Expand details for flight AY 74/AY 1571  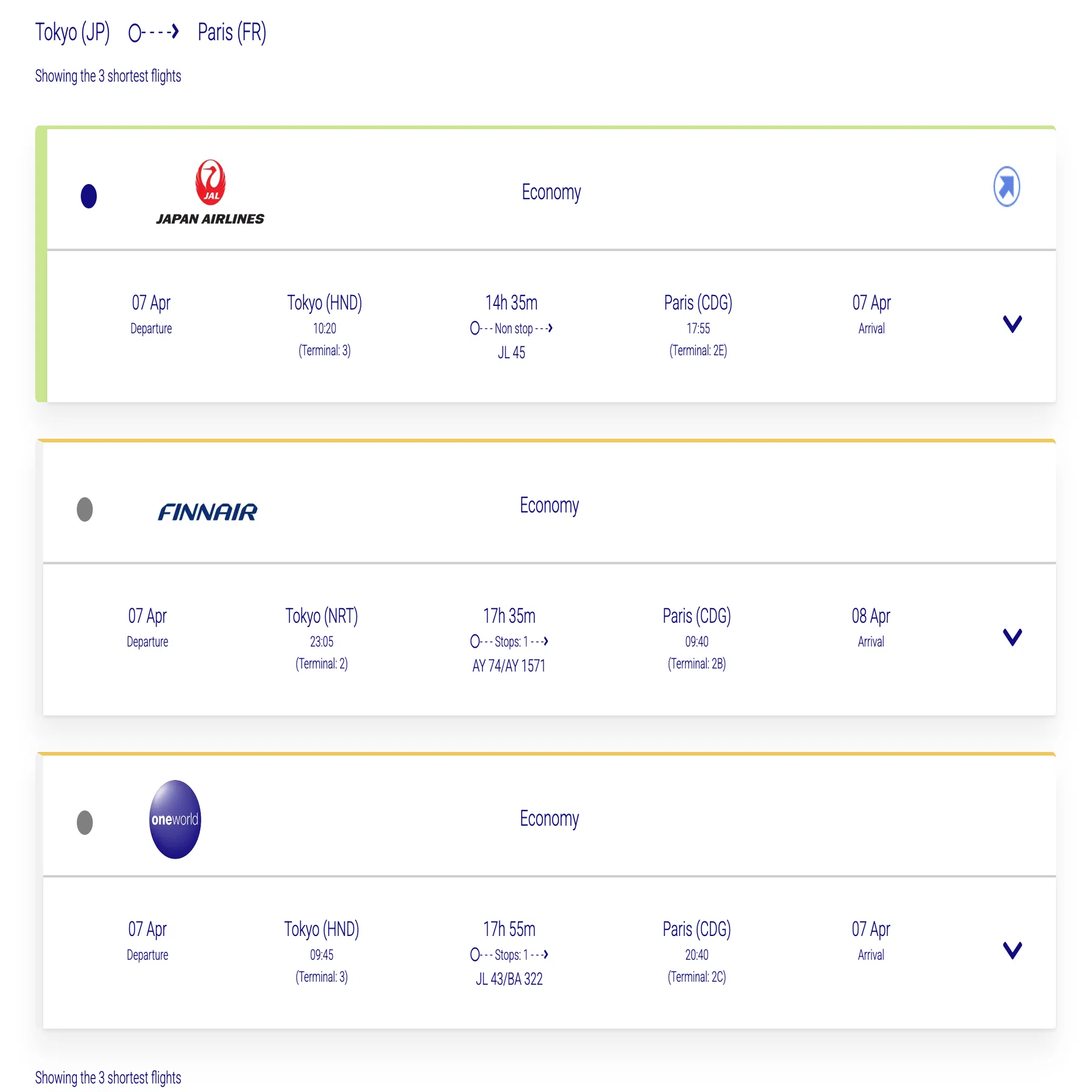coord(1012,637)
